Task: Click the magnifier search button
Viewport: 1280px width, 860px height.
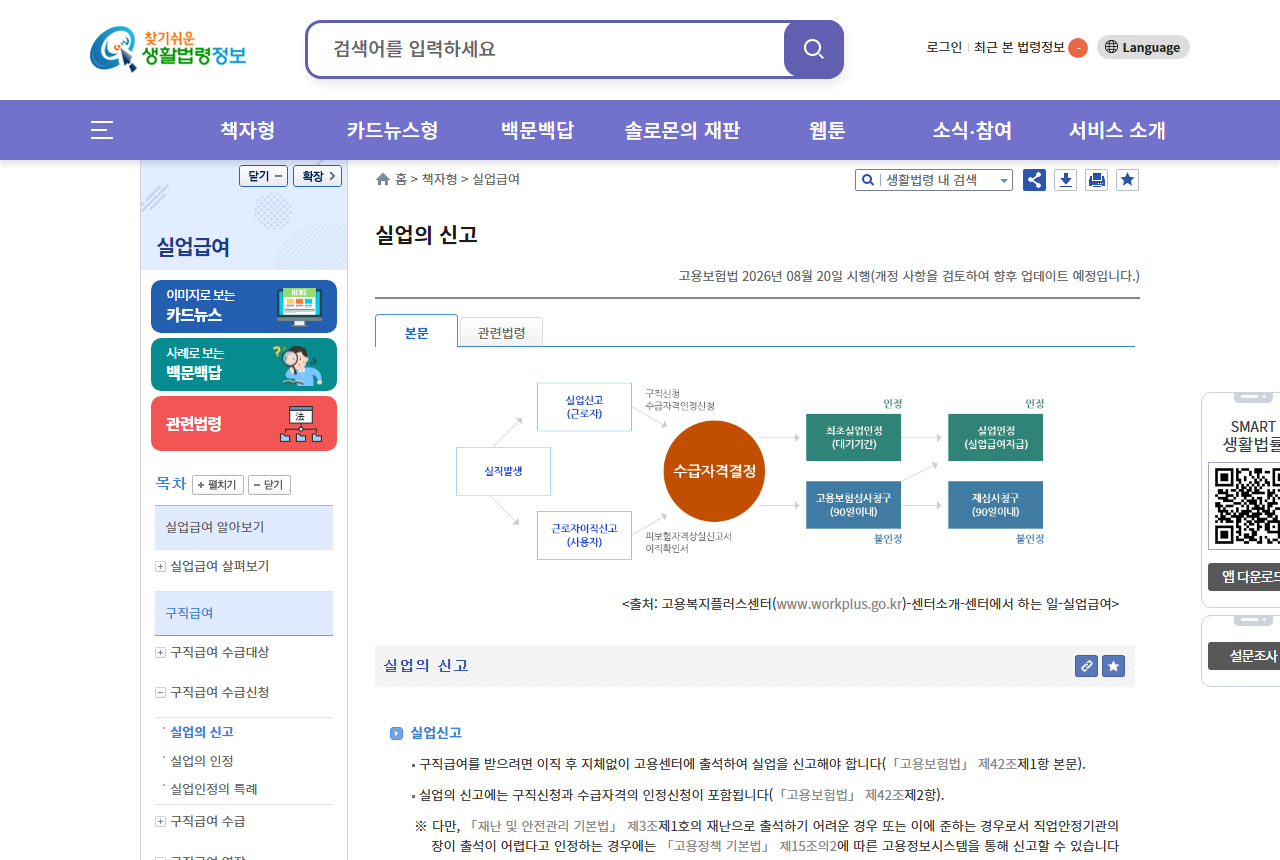Action: (x=814, y=49)
